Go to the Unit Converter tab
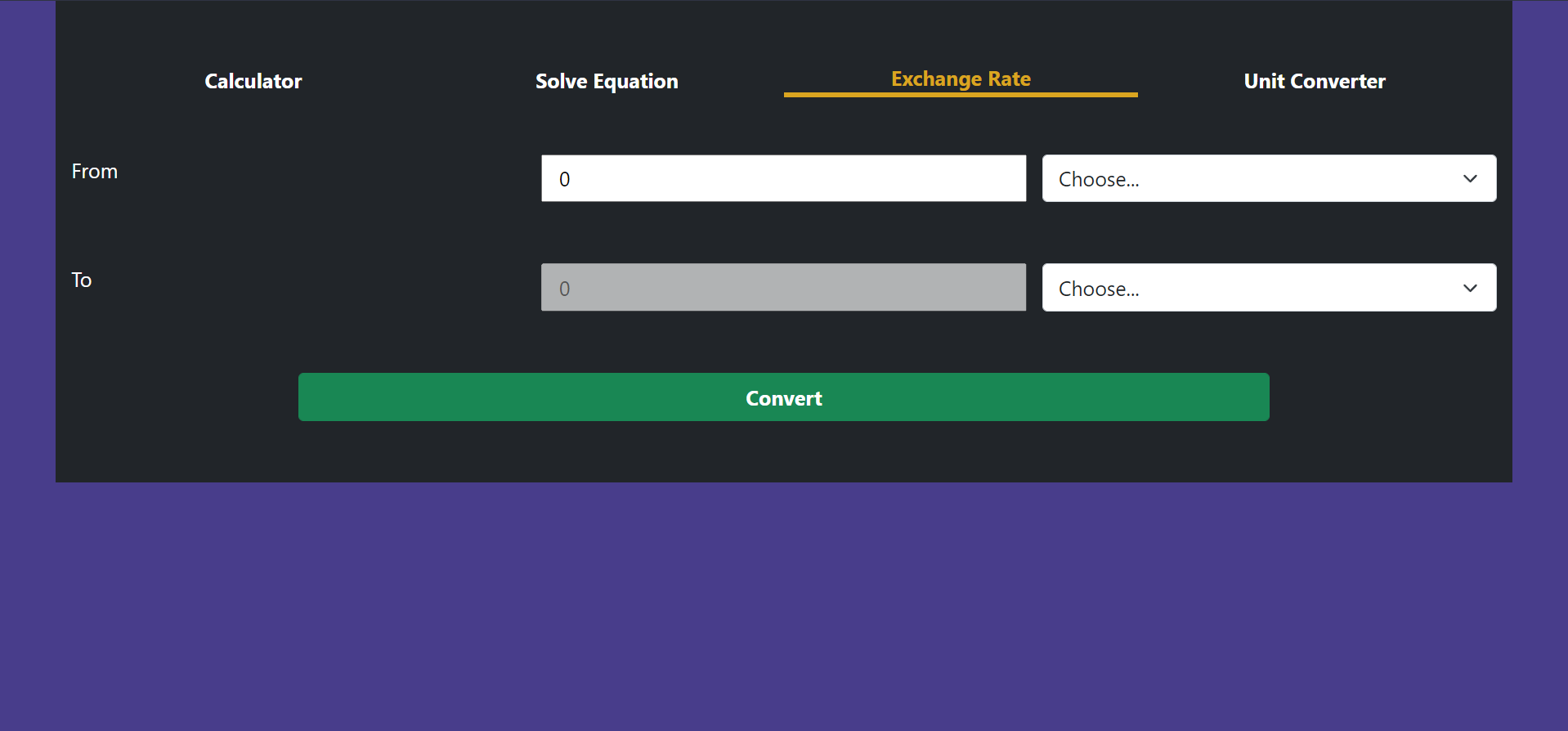Screen dimensions: 1568x731 click(x=1315, y=81)
